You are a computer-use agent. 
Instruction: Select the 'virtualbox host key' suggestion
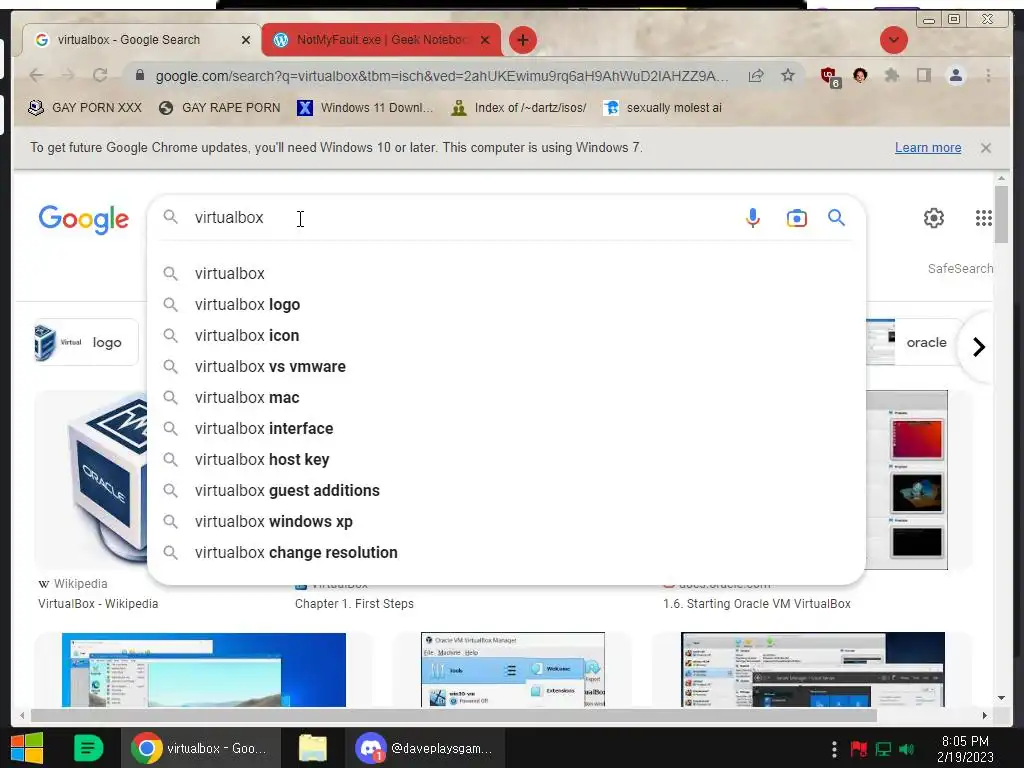tap(506, 459)
